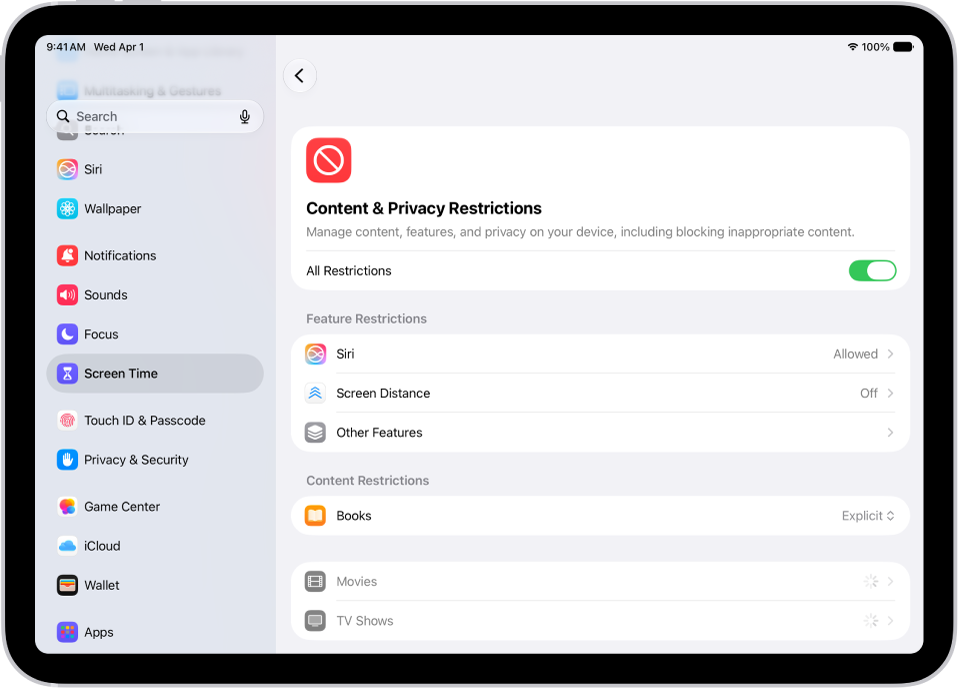Turn off the All Restrictions switch
The height and width of the screenshot is (689, 963).
[x=872, y=271]
